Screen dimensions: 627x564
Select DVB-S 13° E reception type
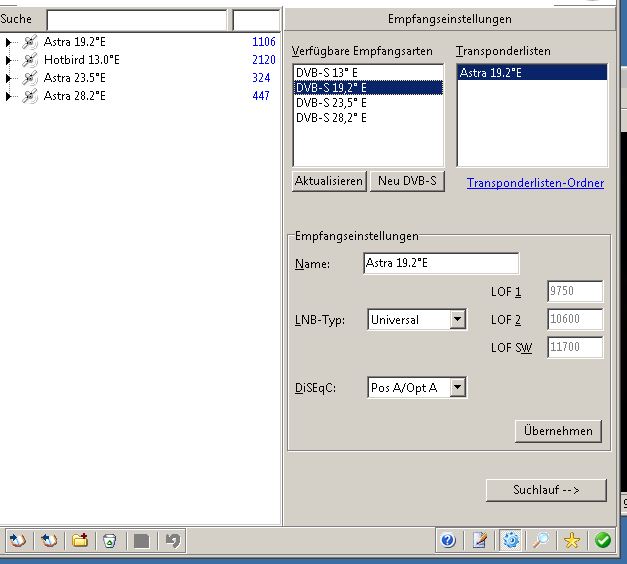(326, 74)
